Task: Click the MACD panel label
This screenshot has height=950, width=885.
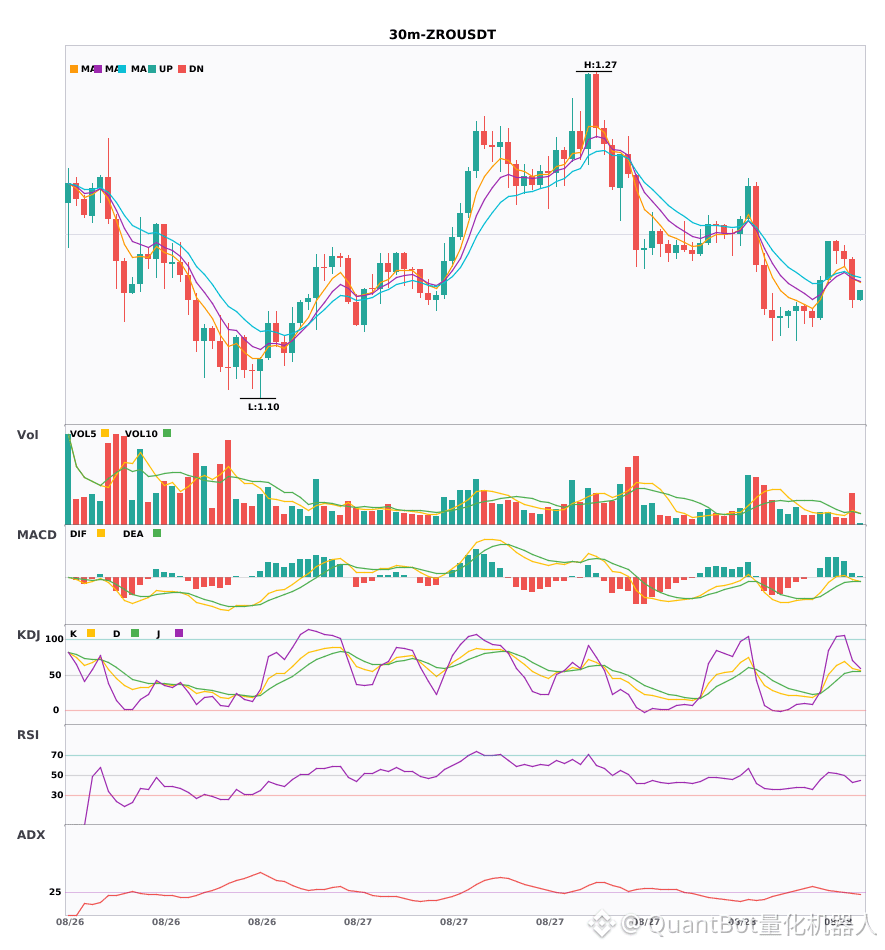Action: pos(36,535)
